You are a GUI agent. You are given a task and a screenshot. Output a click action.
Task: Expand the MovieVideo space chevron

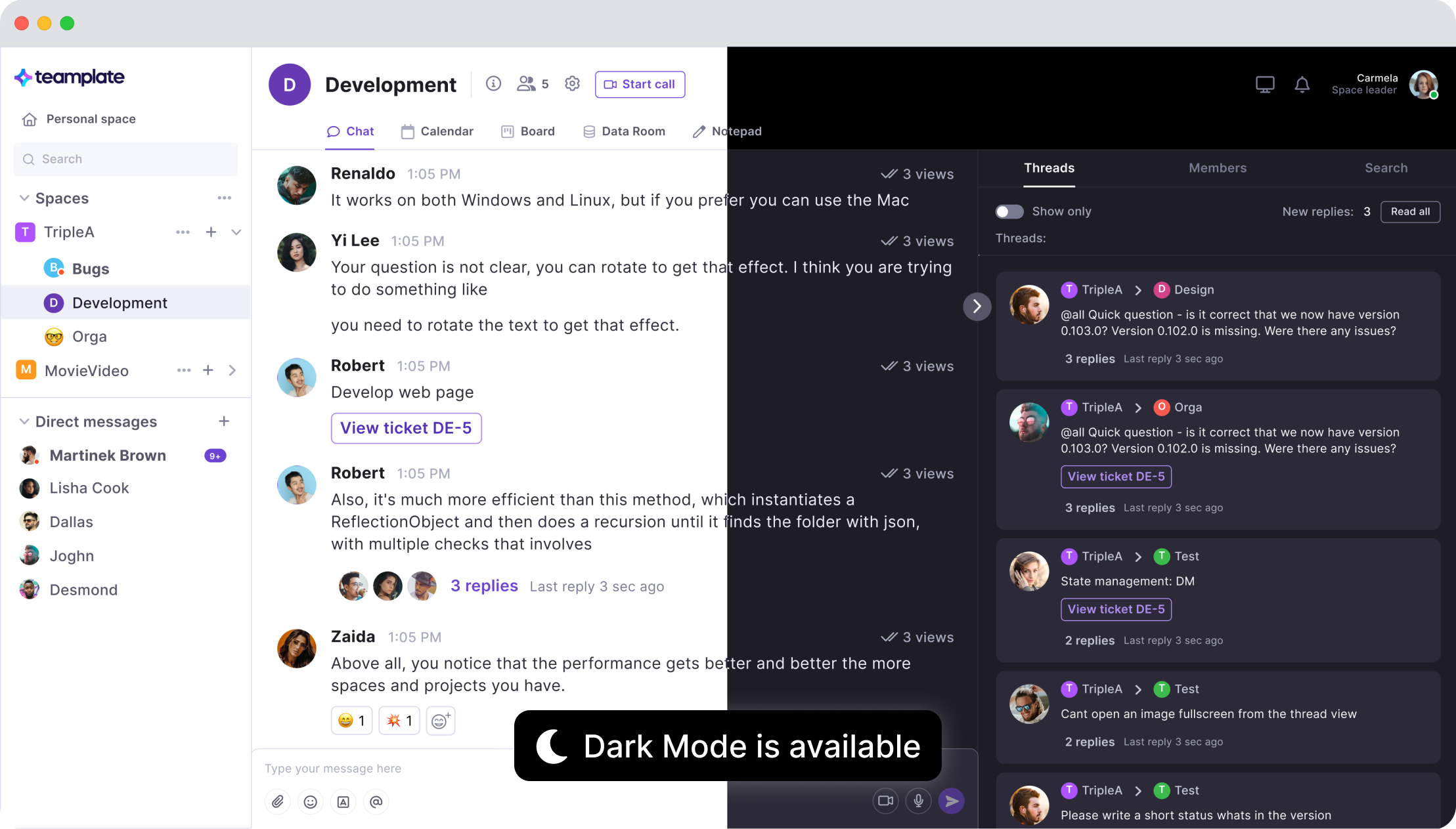tap(232, 370)
